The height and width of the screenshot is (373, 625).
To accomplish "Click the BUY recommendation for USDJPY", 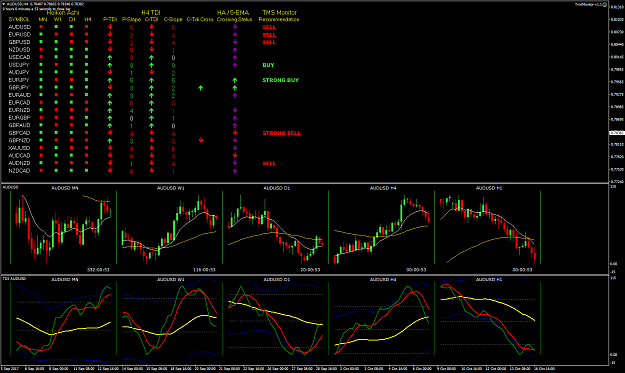I will click(x=268, y=65).
